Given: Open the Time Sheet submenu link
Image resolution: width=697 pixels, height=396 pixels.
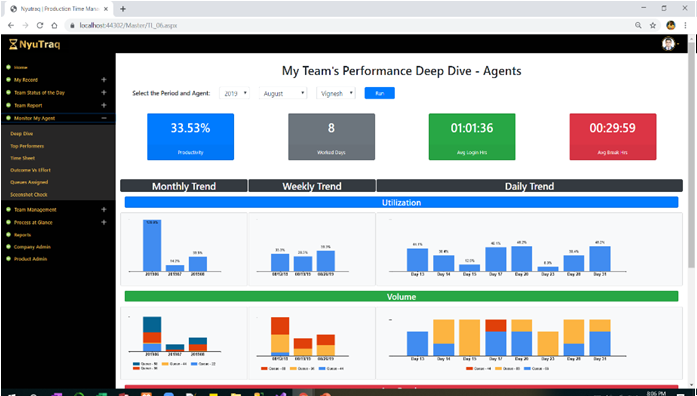Looking at the screenshot, I should point(23,158).
